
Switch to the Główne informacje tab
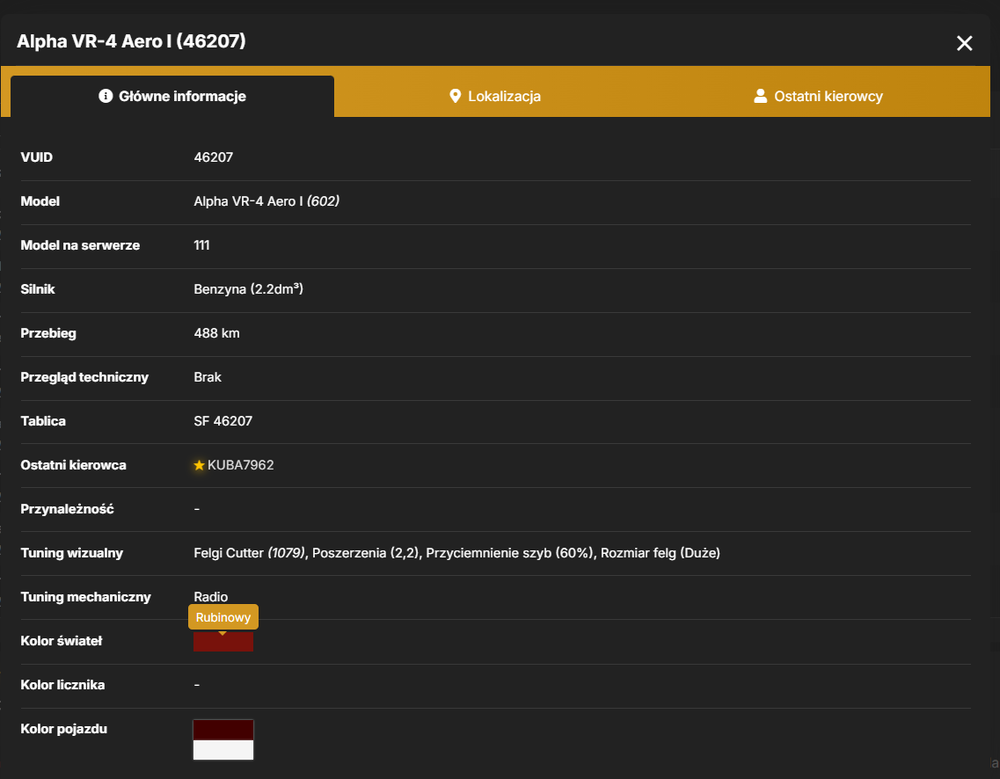tap(172, 96)
